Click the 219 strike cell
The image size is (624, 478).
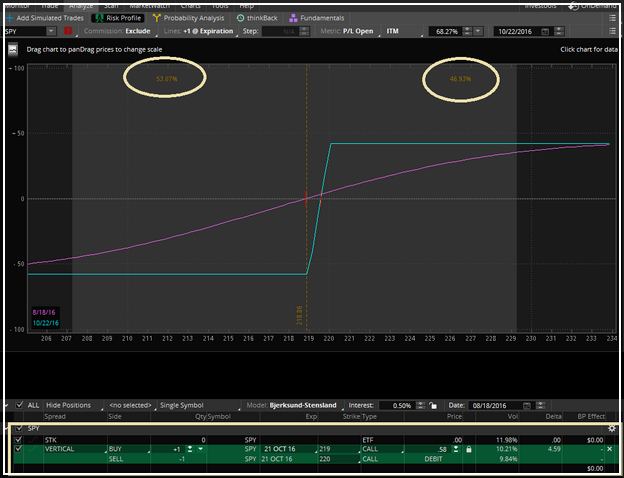(338, 449)
